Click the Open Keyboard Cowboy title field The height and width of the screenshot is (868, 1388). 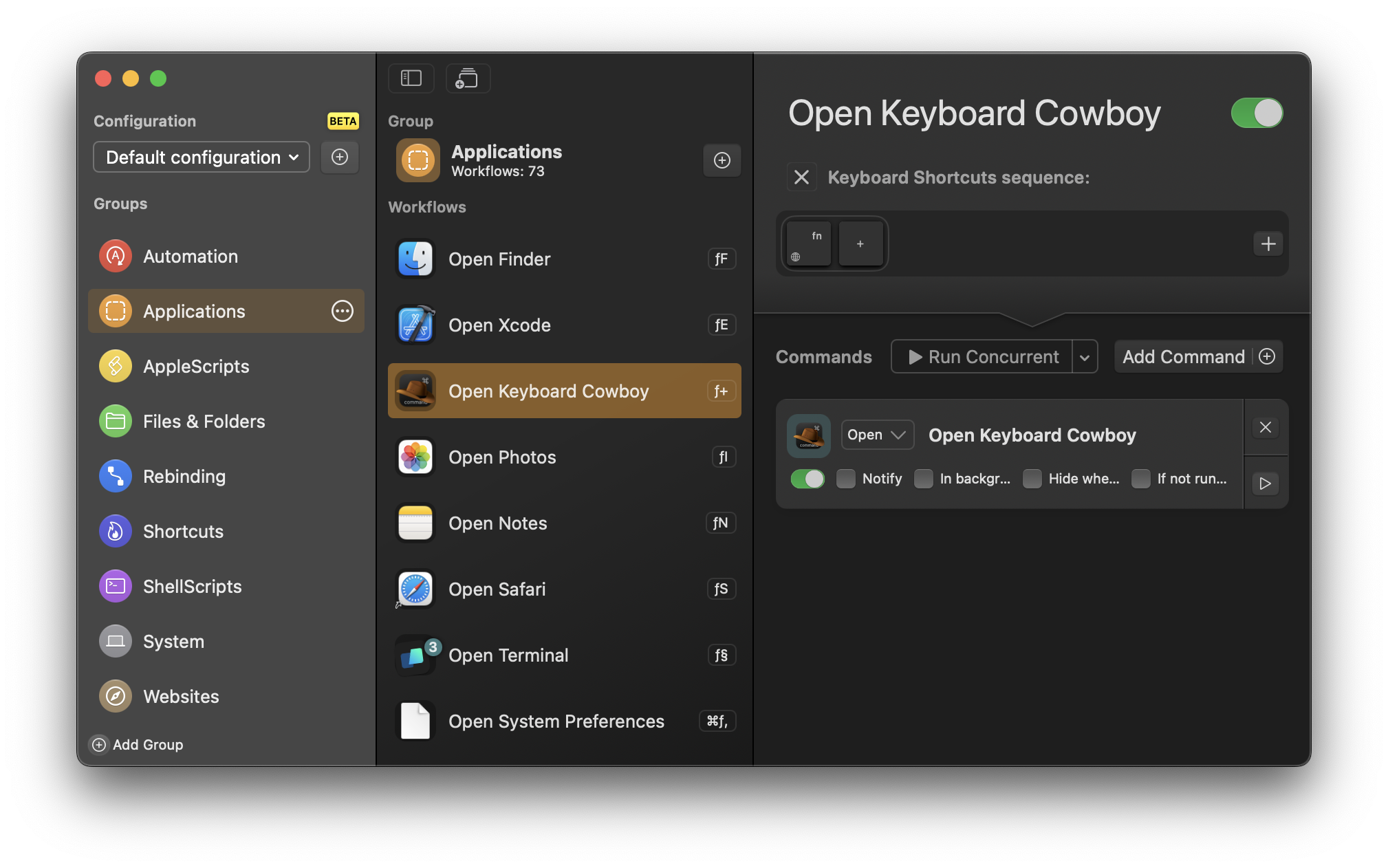click(975, 113)
